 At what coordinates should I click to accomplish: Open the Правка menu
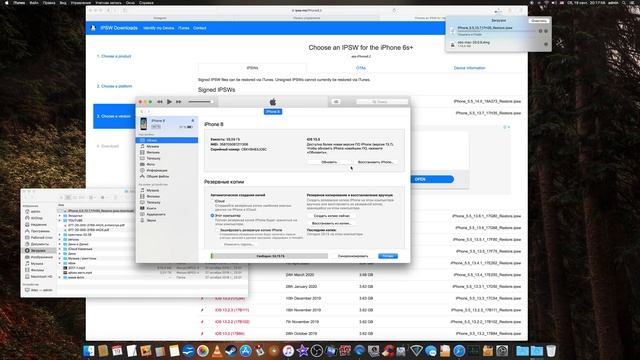pos(49,2)
